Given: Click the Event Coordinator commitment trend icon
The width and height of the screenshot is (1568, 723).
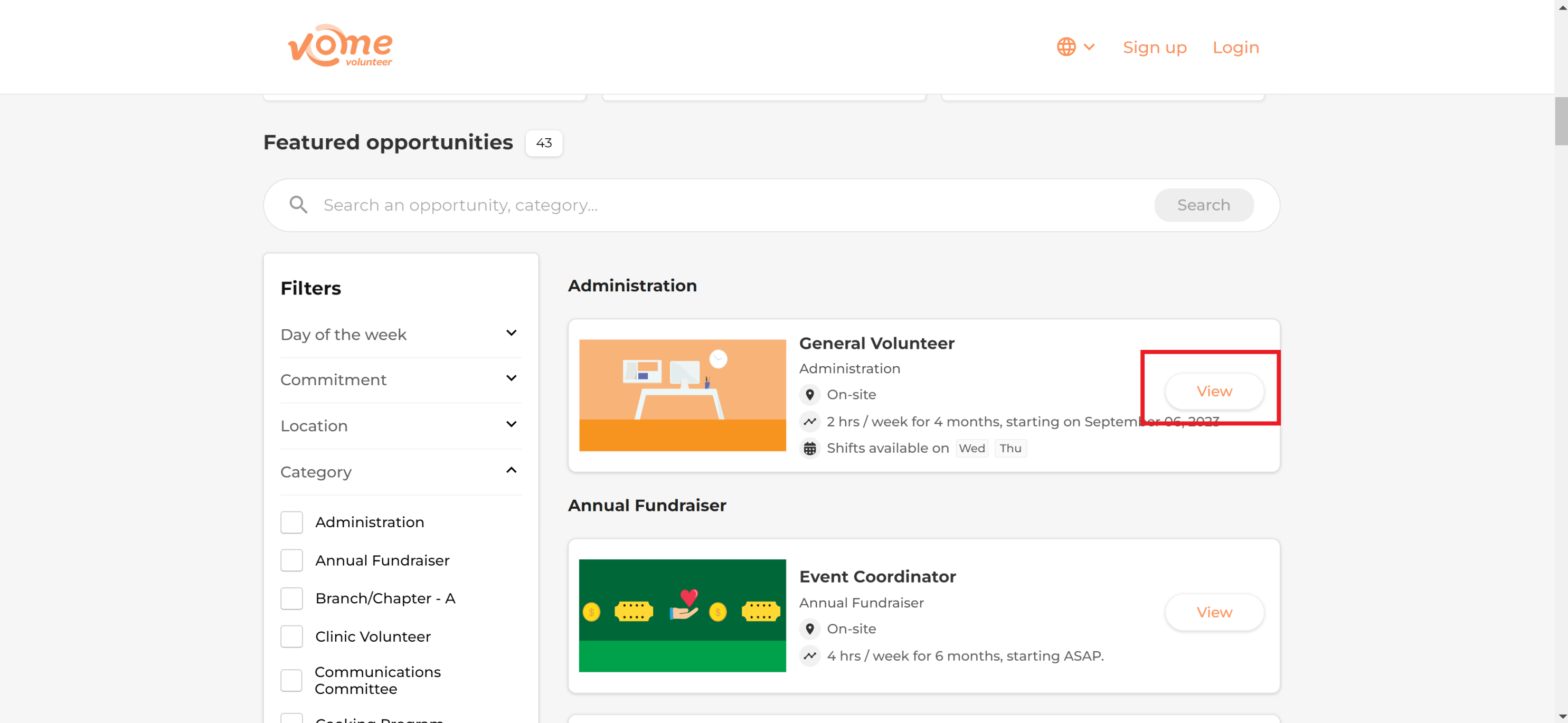Looking at the screenshot, I should tap(809, 655).
